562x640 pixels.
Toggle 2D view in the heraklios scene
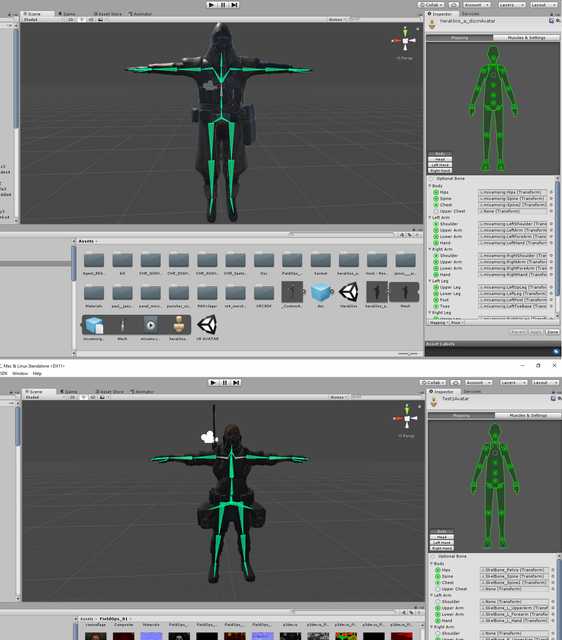click(x=71, y=19)
